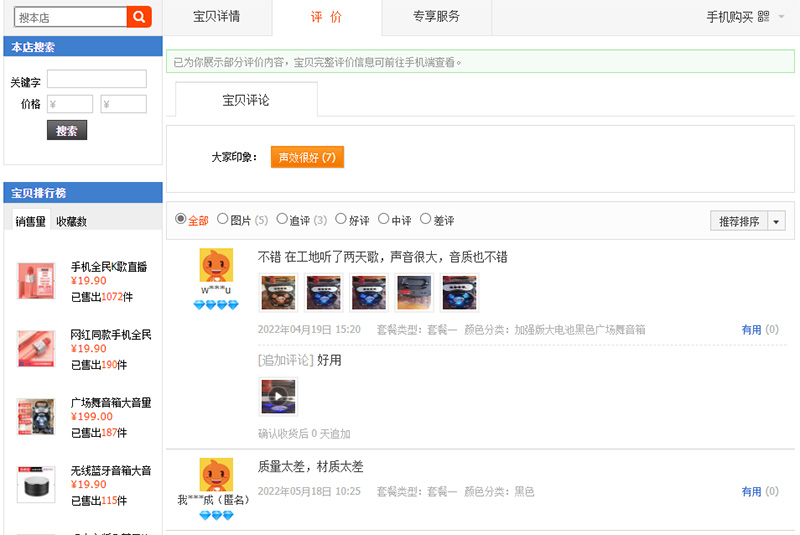Open the 推荐排序 sort selector
The height and width of the screenshot is (535, 800).
click(739, 221)
